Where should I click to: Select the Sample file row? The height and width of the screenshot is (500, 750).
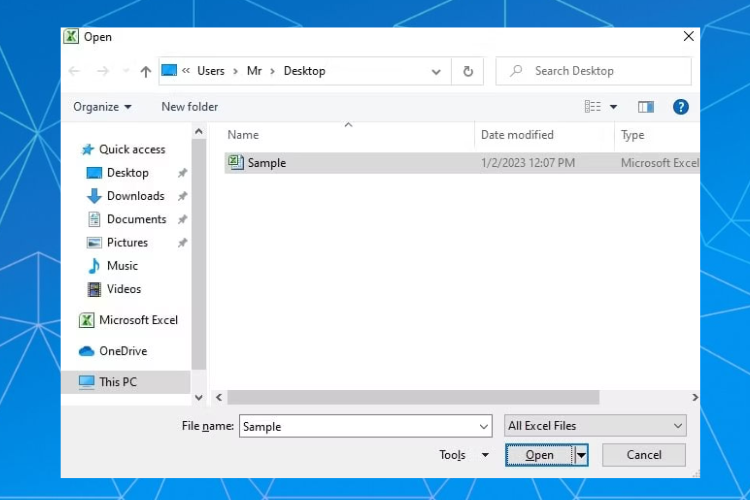462,163
